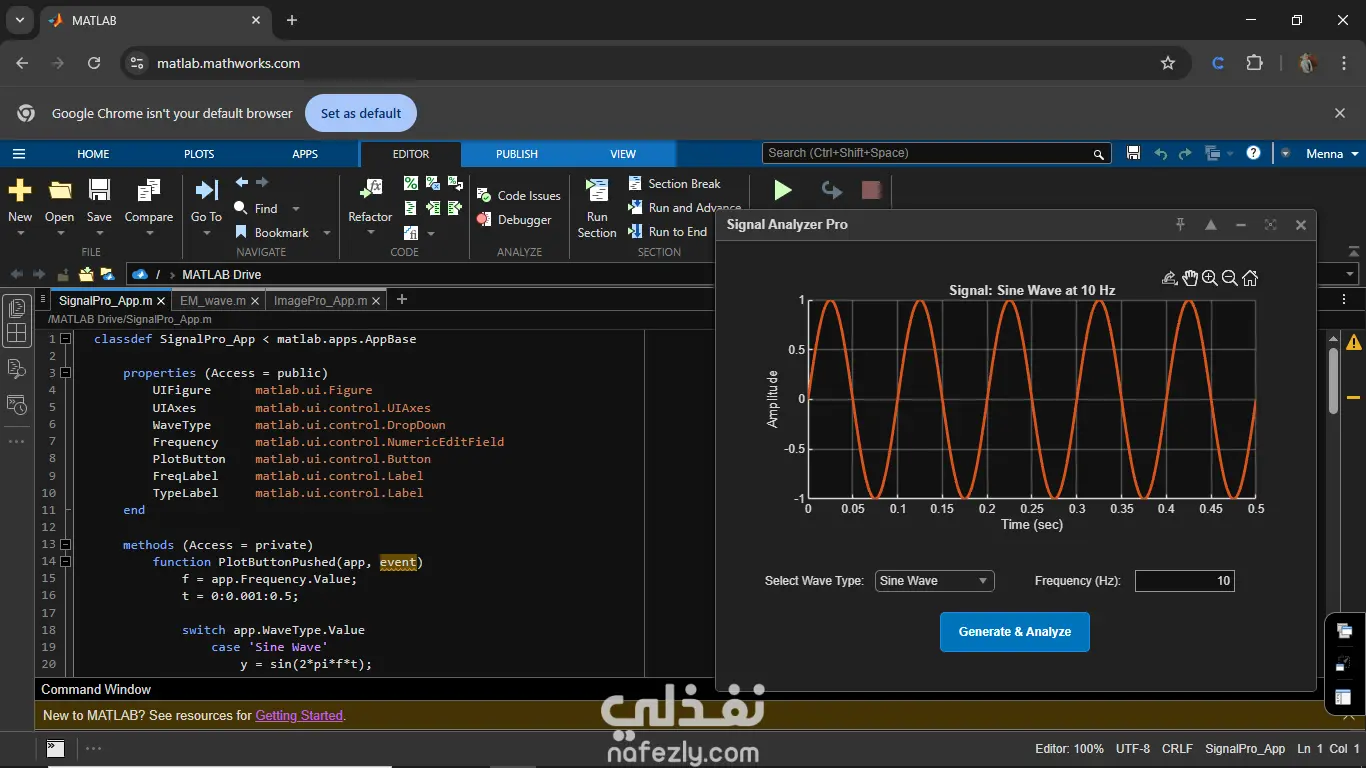Click the Generate & Analyze button
The image size is (1366, 768).
(1015, 632)
